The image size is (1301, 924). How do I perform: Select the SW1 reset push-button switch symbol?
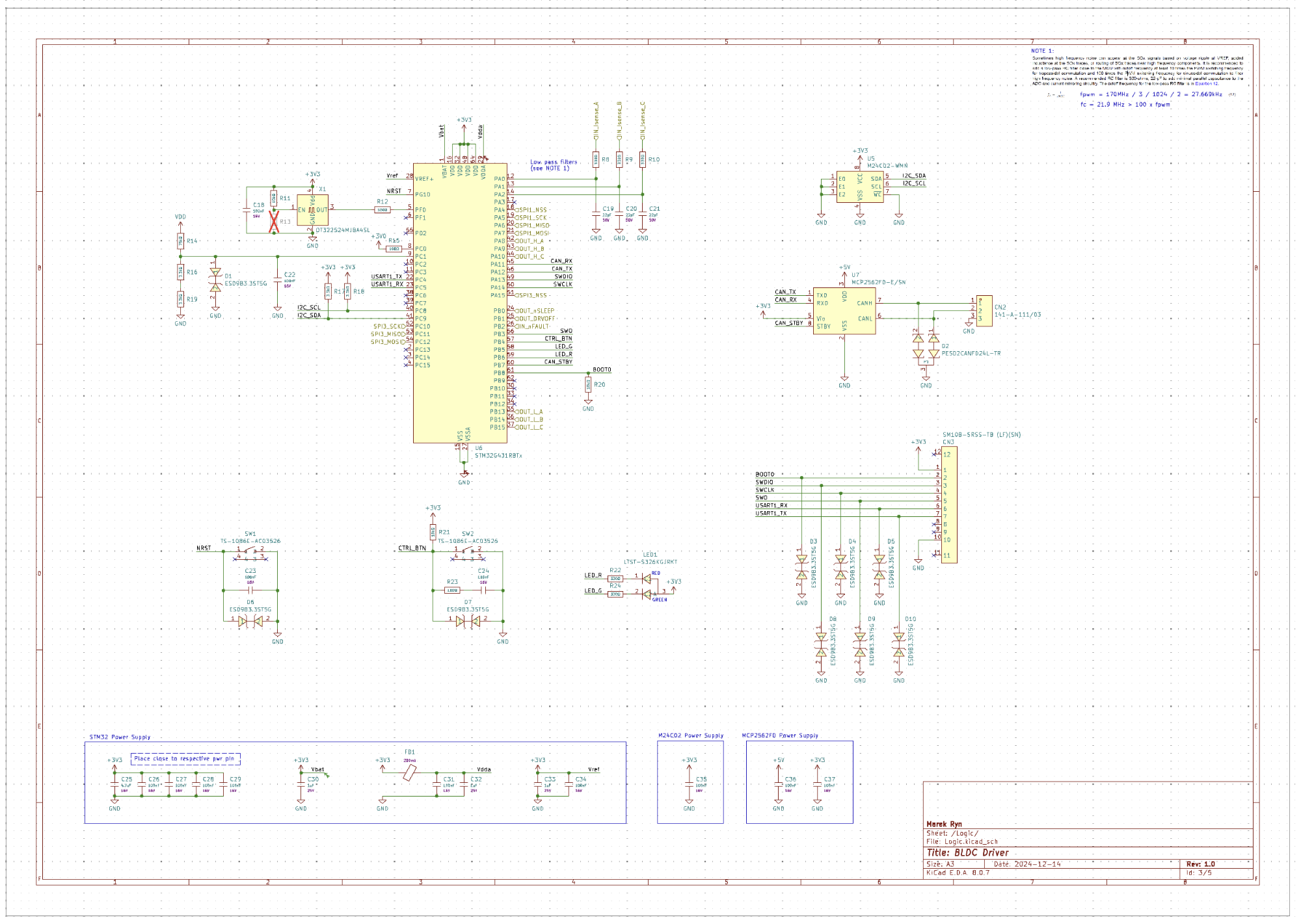[250, 553]
